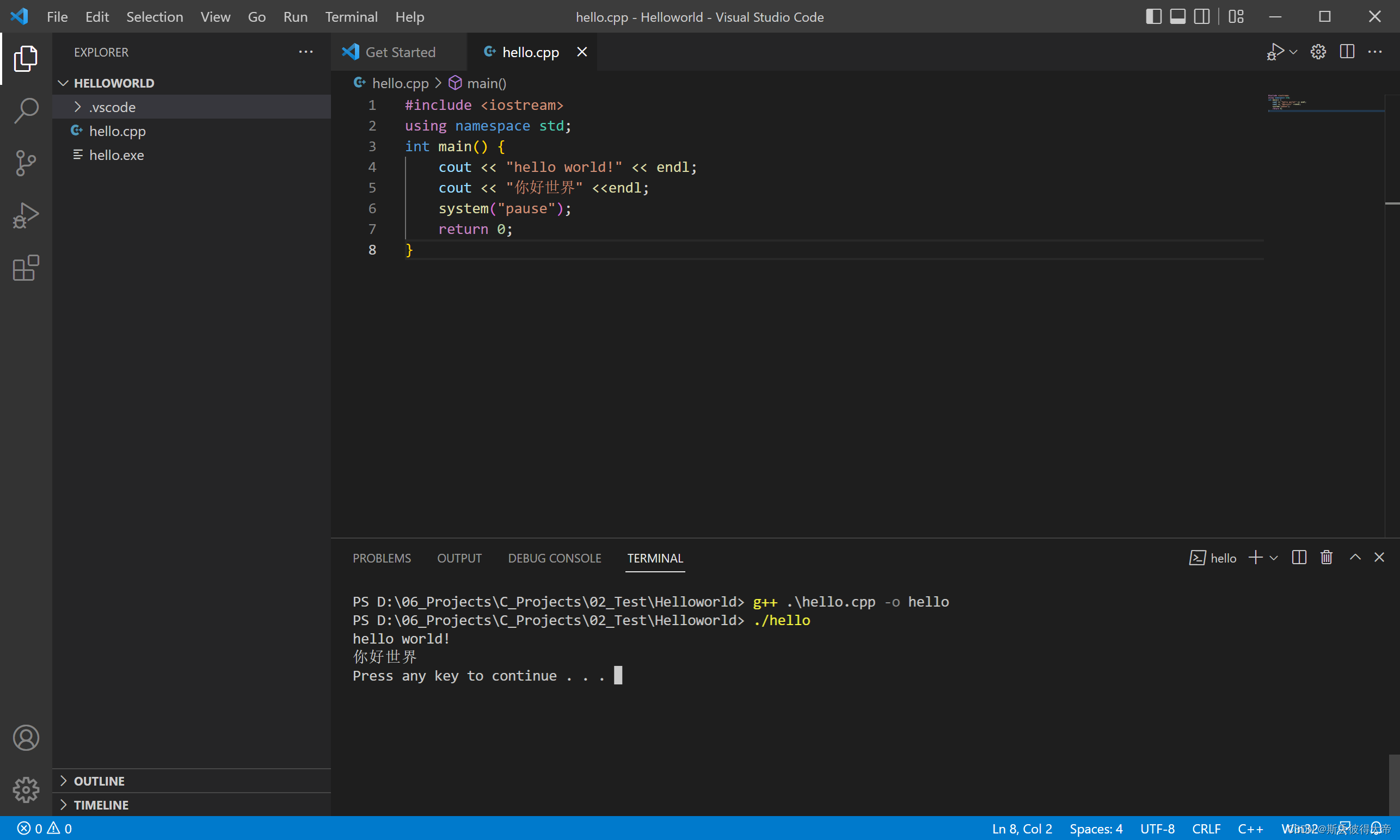Click the Run or Debug play button
The height and width of the screenshot is (840, 1400).
tap(1274, 52)
